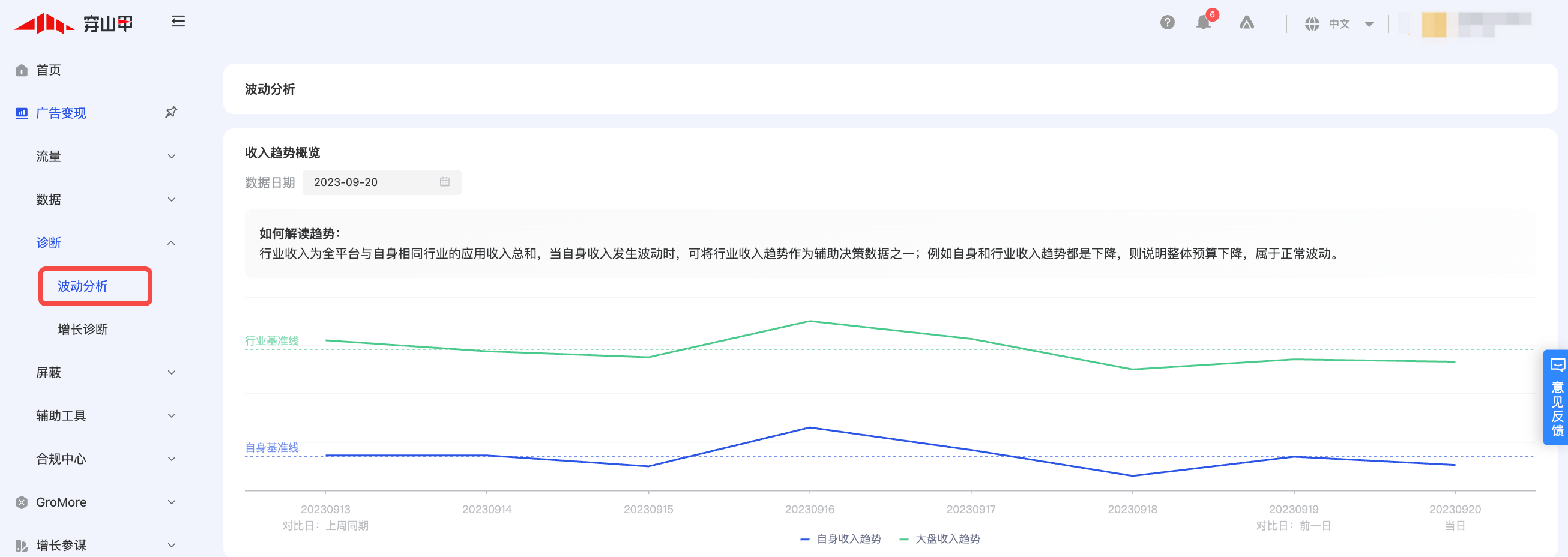The image size is (1568, 557).
Task: Go to 首页 in the sidebar
Action: coord(48,70)
